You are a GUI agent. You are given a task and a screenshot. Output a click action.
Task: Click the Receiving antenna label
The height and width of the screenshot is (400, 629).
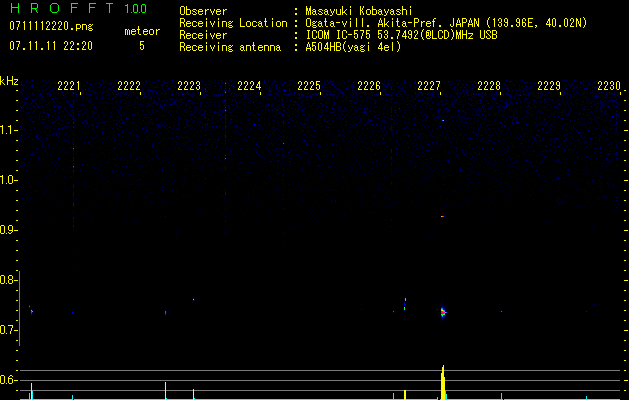click(x=230, y=47)
